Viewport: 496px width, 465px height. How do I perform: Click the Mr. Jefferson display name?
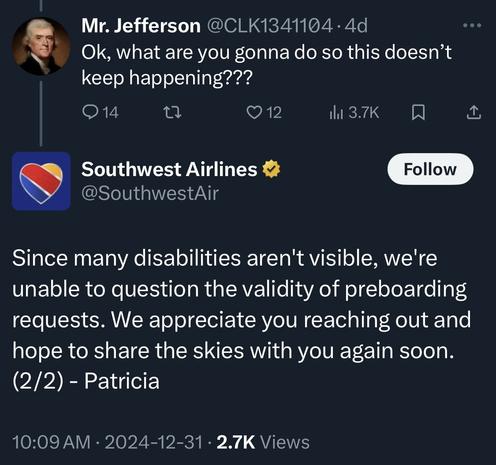click(x=141, y=26)
